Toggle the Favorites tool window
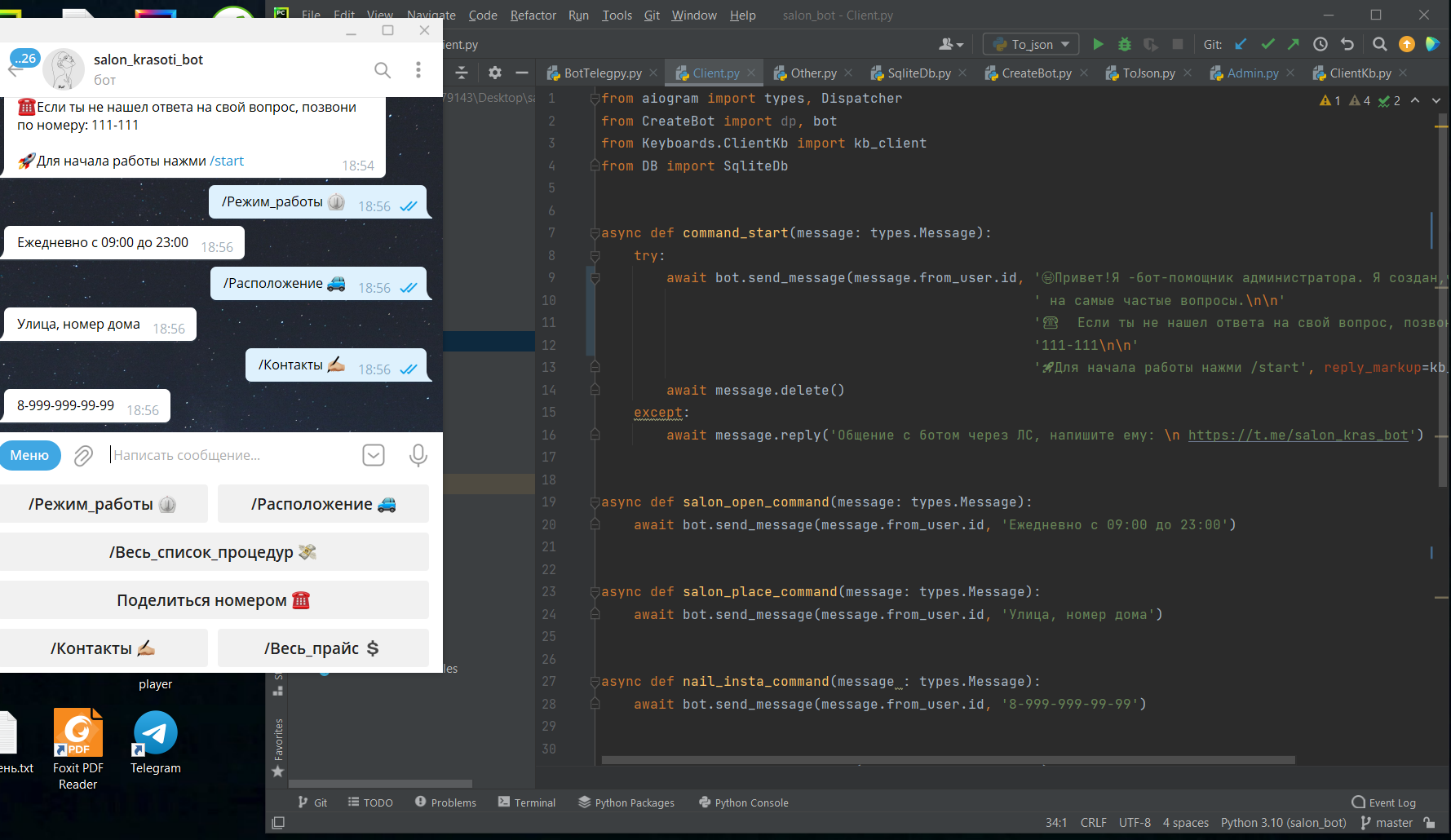This screenshot has width=1451, height=840. (x=278, y=747)
